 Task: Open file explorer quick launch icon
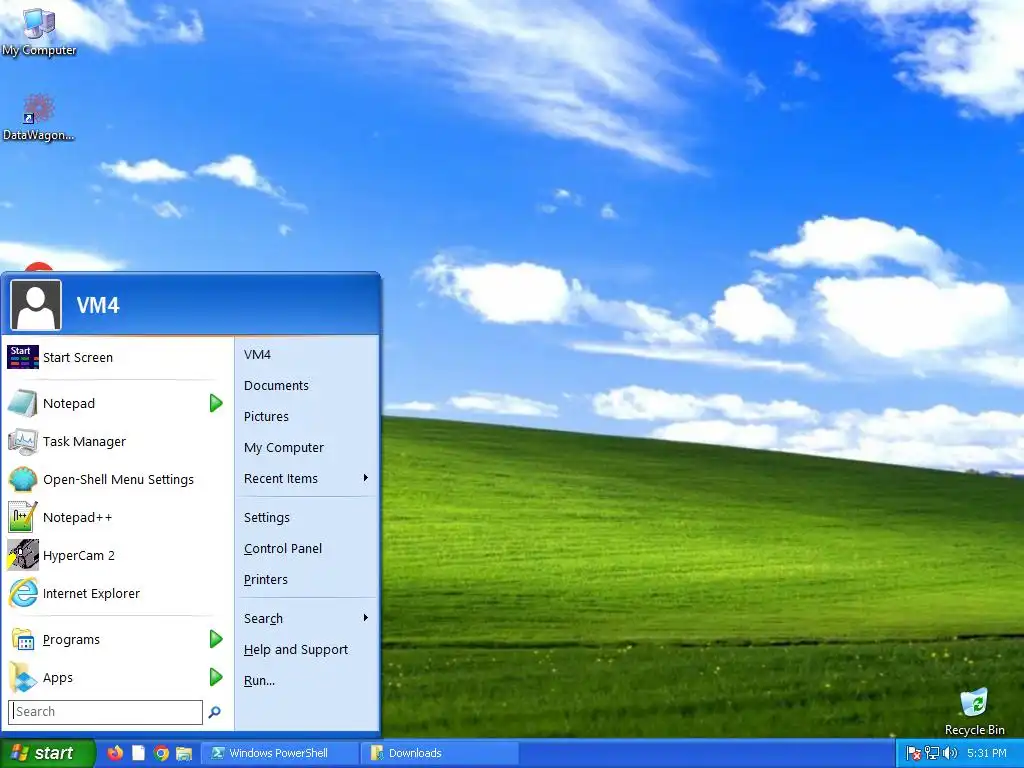pyautogui.click(x=184, y=753)
